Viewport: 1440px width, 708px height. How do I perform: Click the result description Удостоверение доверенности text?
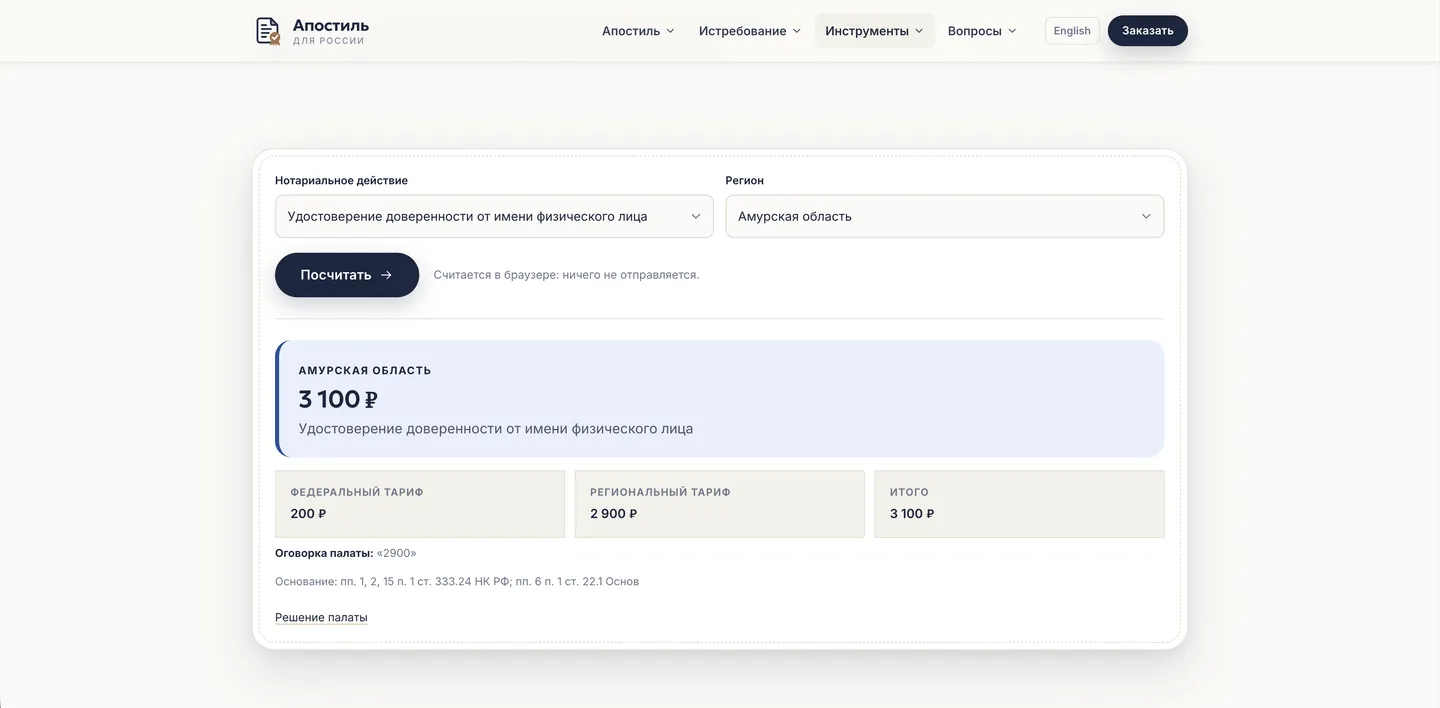tap(496, 429)
